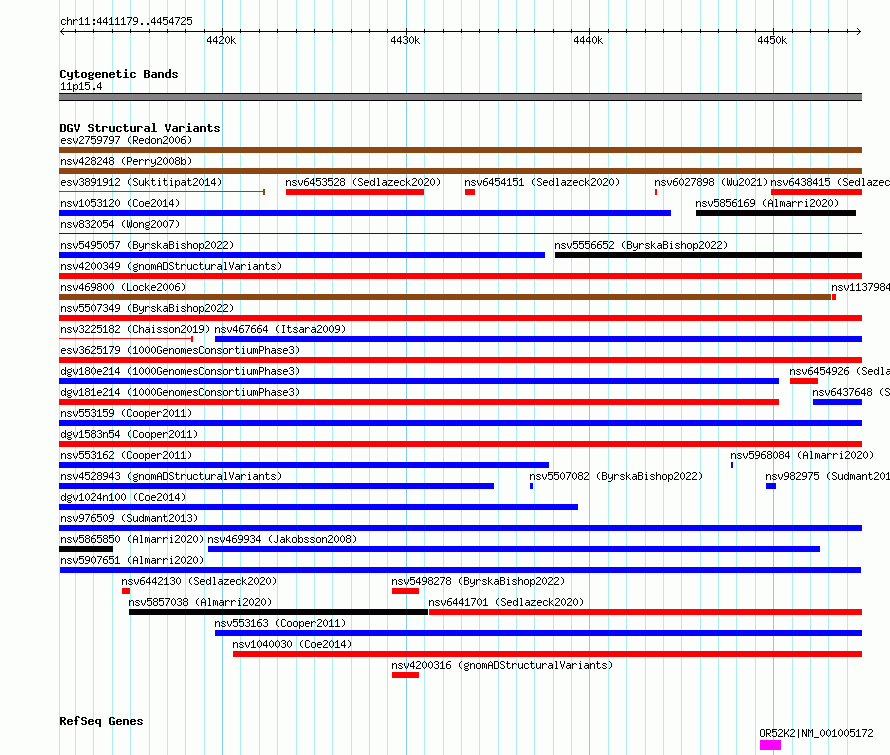The height and width of the screenshot is (755, 890).
Task: Select nsv469800 (Locke2006) label
Action: pos(123,287)
